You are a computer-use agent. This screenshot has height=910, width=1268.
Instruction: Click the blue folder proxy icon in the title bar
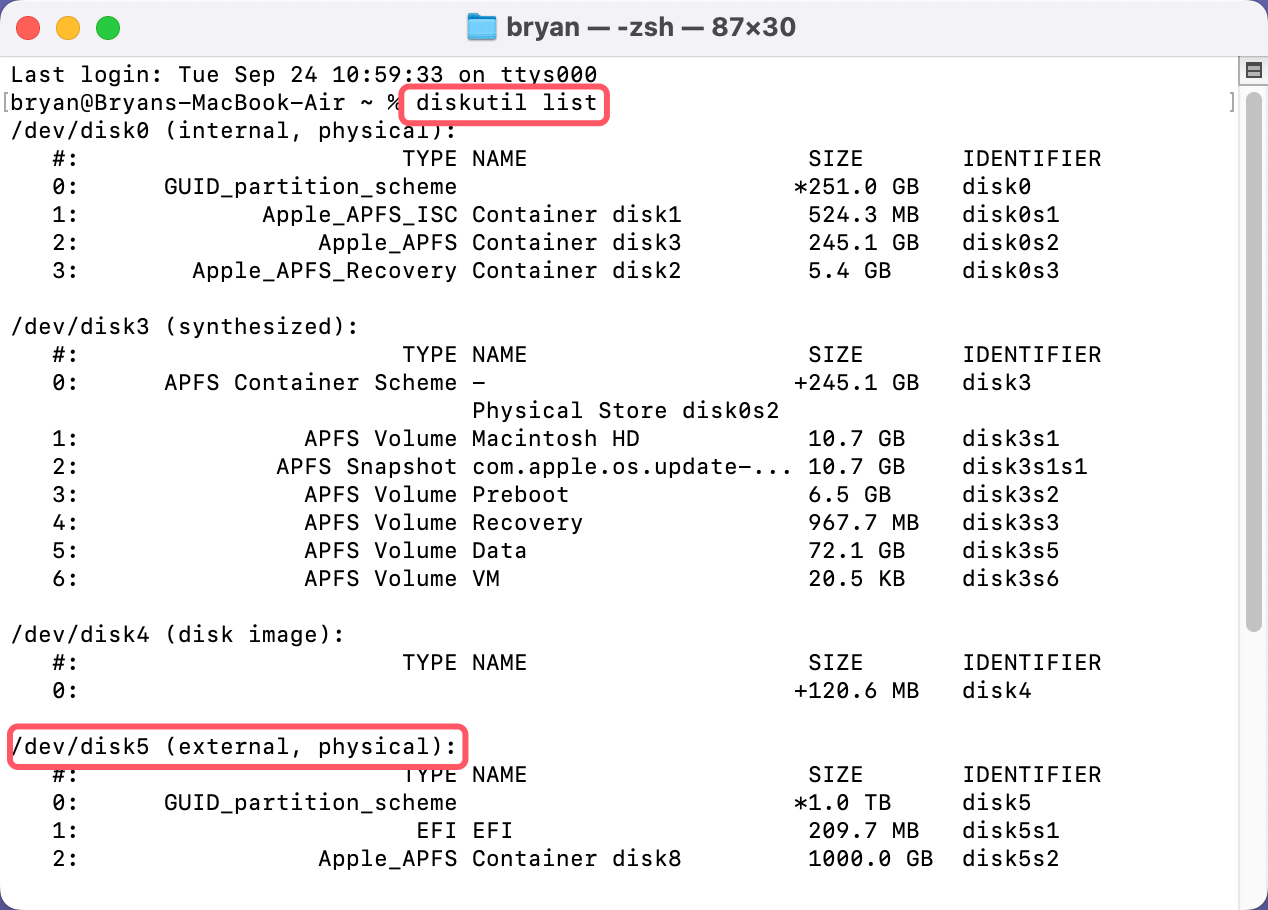481,27
